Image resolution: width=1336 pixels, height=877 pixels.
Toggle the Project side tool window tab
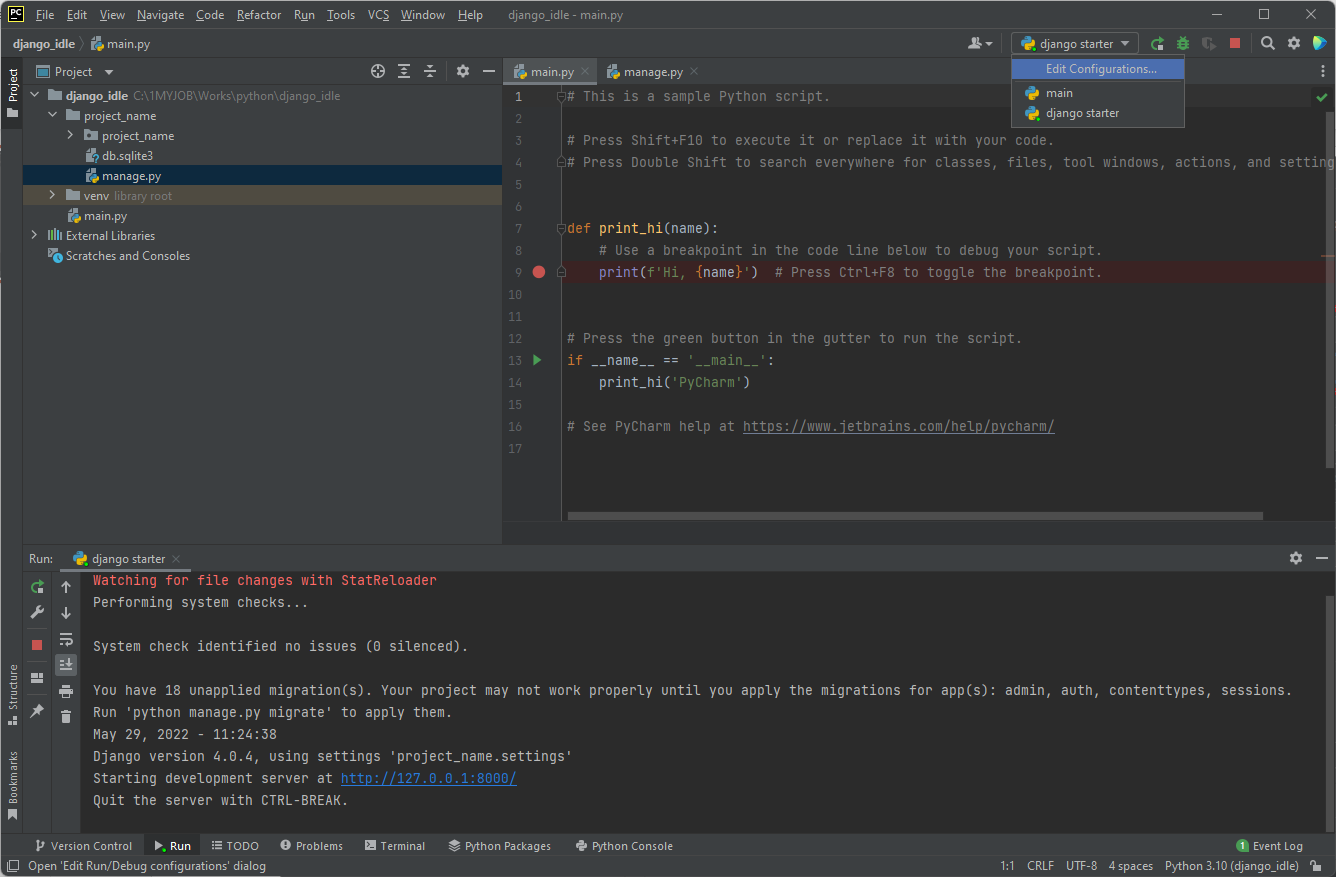click(12, 92)
